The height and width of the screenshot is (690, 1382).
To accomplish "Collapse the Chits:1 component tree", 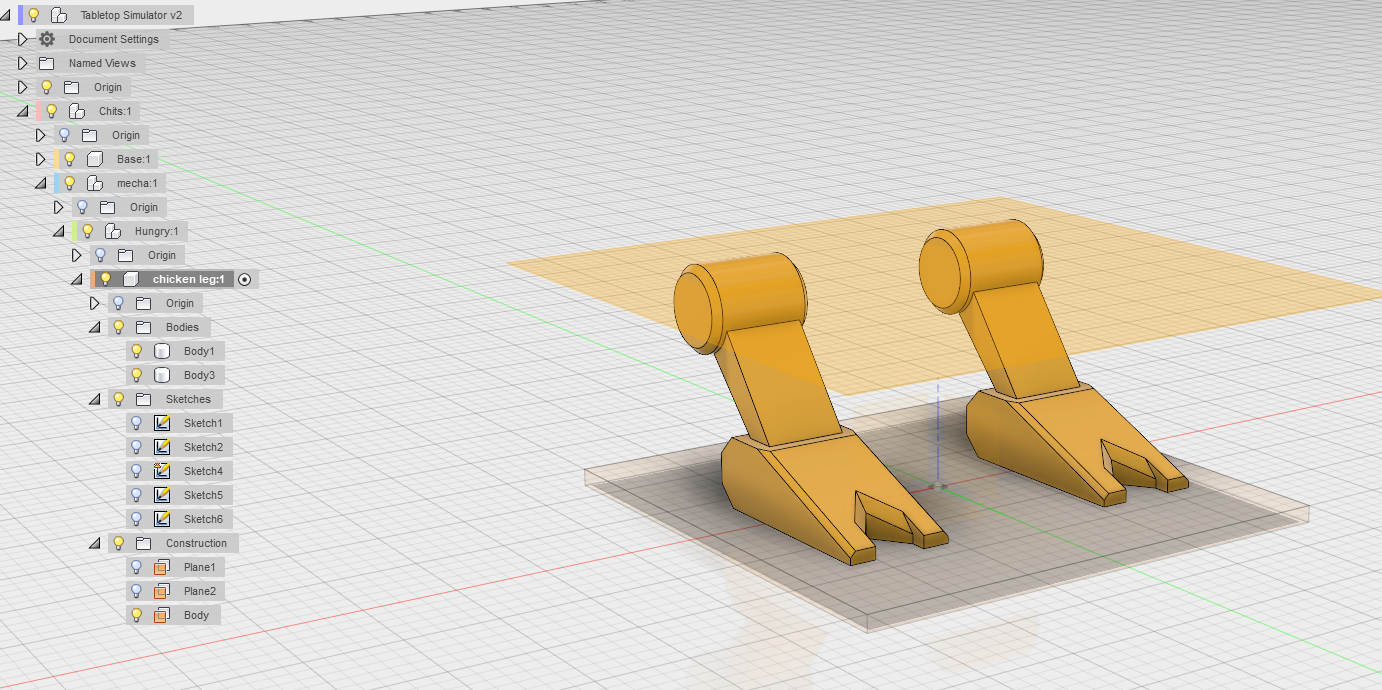I will pos(23,112).
